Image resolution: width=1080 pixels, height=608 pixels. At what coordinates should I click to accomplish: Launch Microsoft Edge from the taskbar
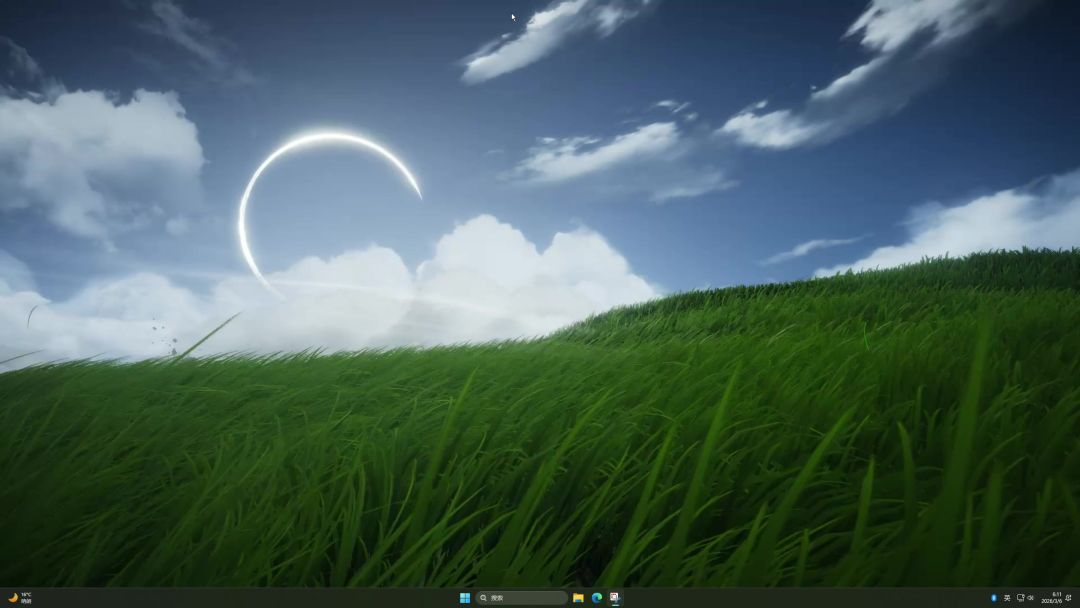(x=596, y=598)
